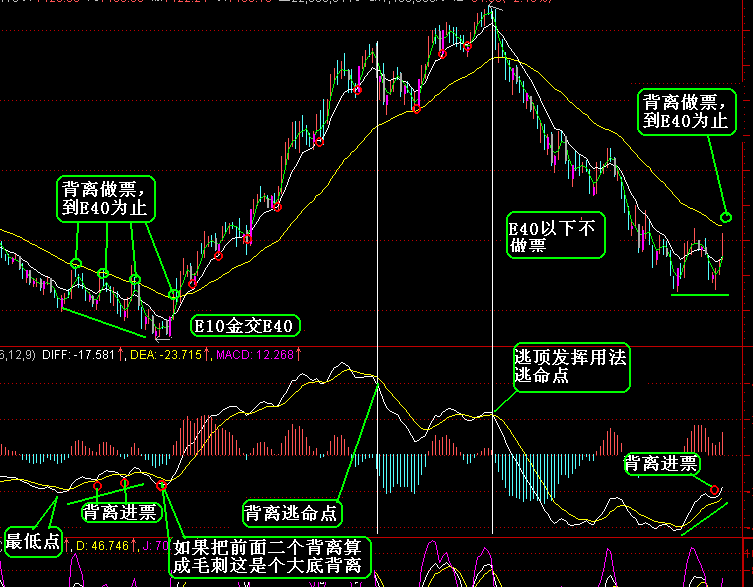The image size is (753, 587).
Task: Select the green horizontal support line at bottom right
Action: [x=700, y=295]
